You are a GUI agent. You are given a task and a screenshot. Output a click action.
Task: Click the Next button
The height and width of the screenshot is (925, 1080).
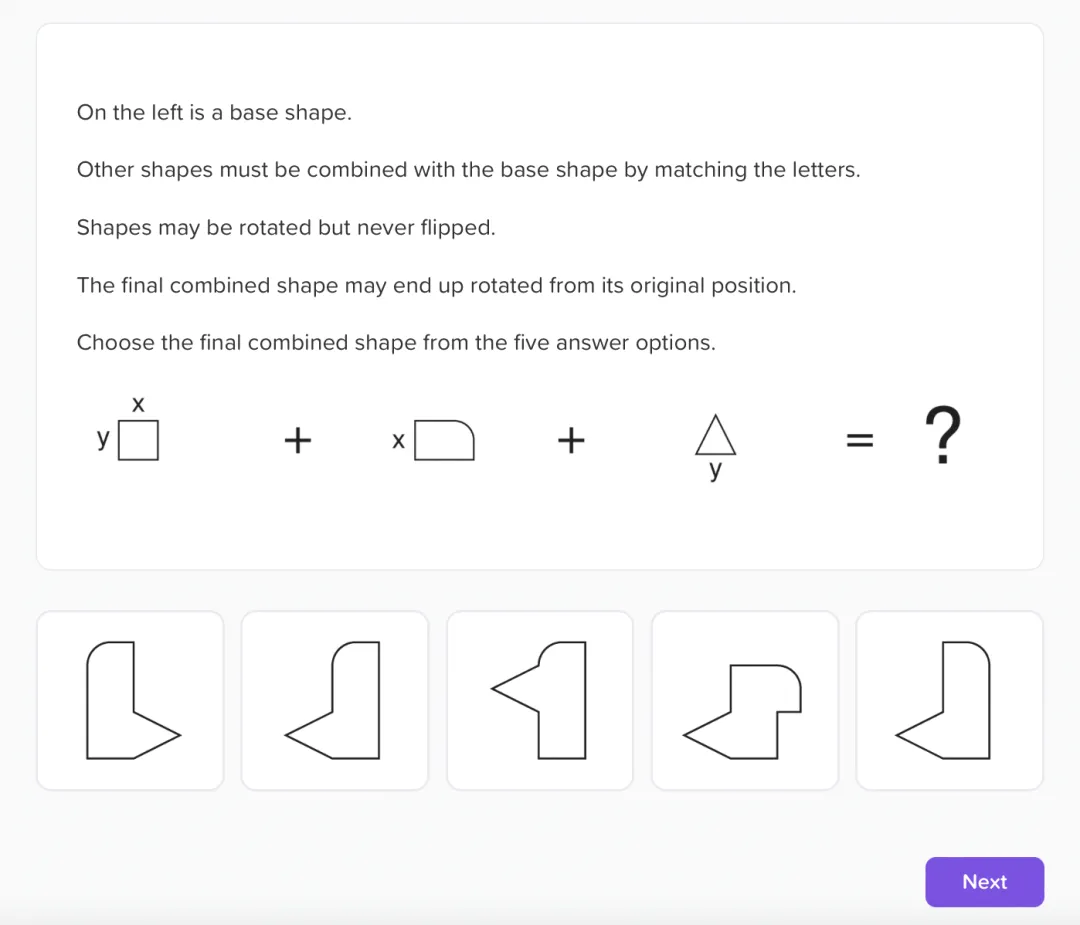click(984, 882)
